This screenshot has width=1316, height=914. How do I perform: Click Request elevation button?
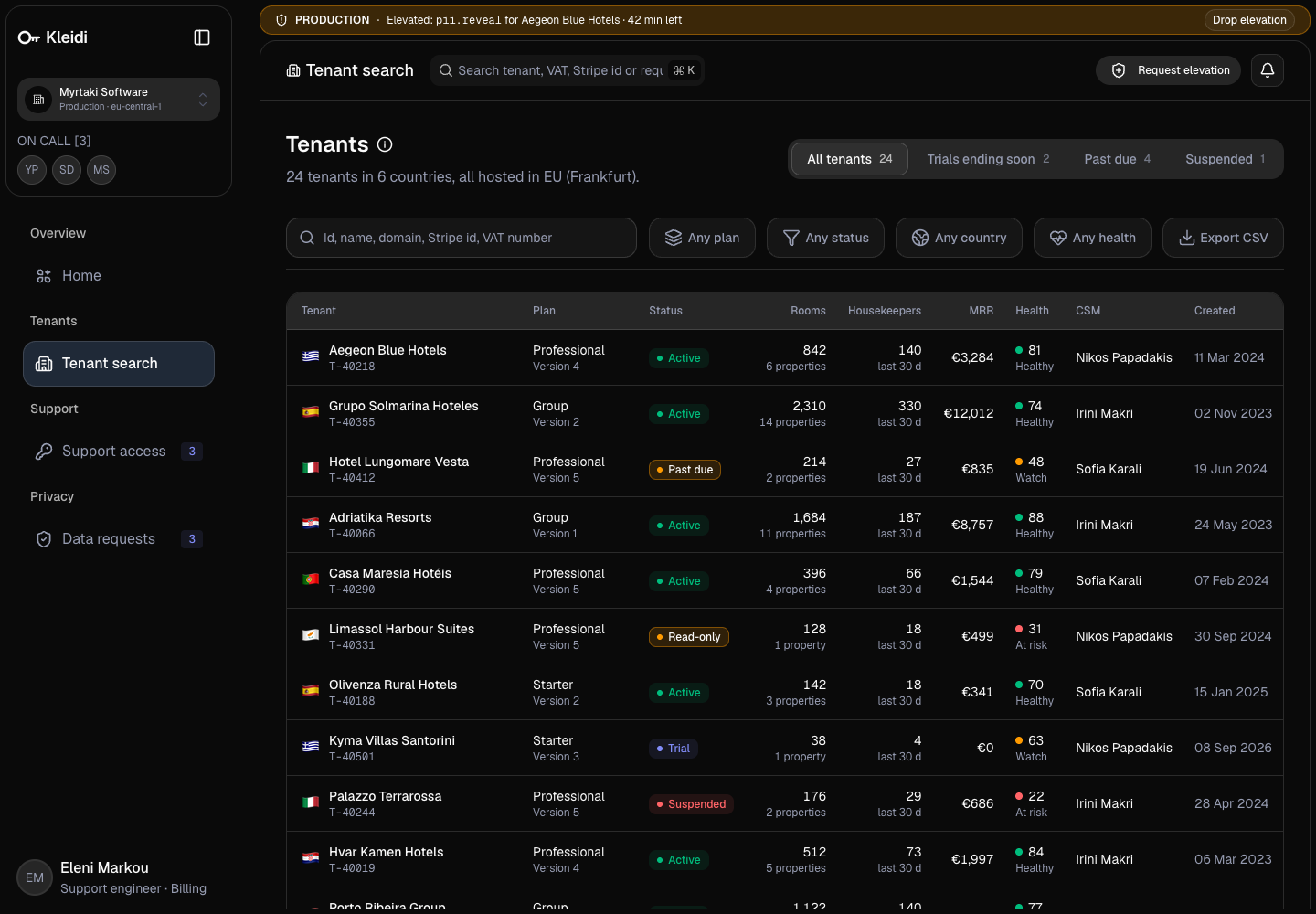pos(1168,70)
